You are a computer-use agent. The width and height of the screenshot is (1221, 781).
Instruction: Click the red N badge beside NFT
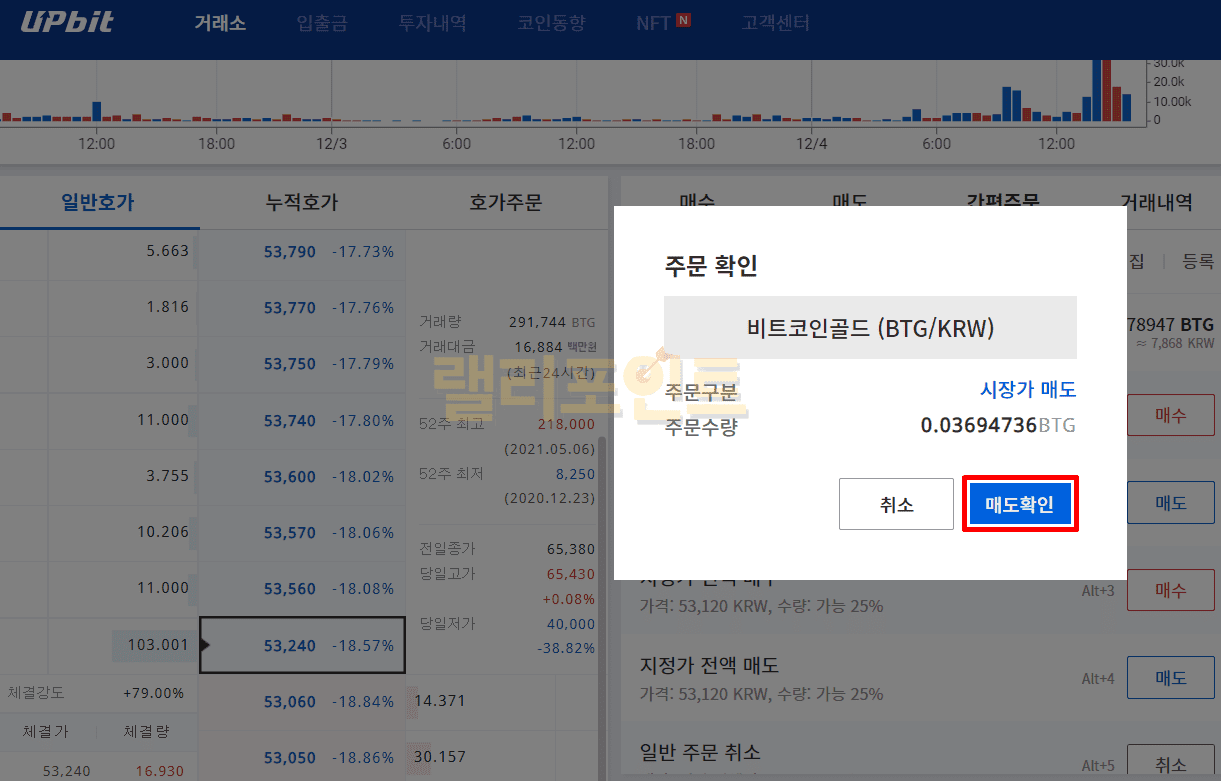coord(683,20)
